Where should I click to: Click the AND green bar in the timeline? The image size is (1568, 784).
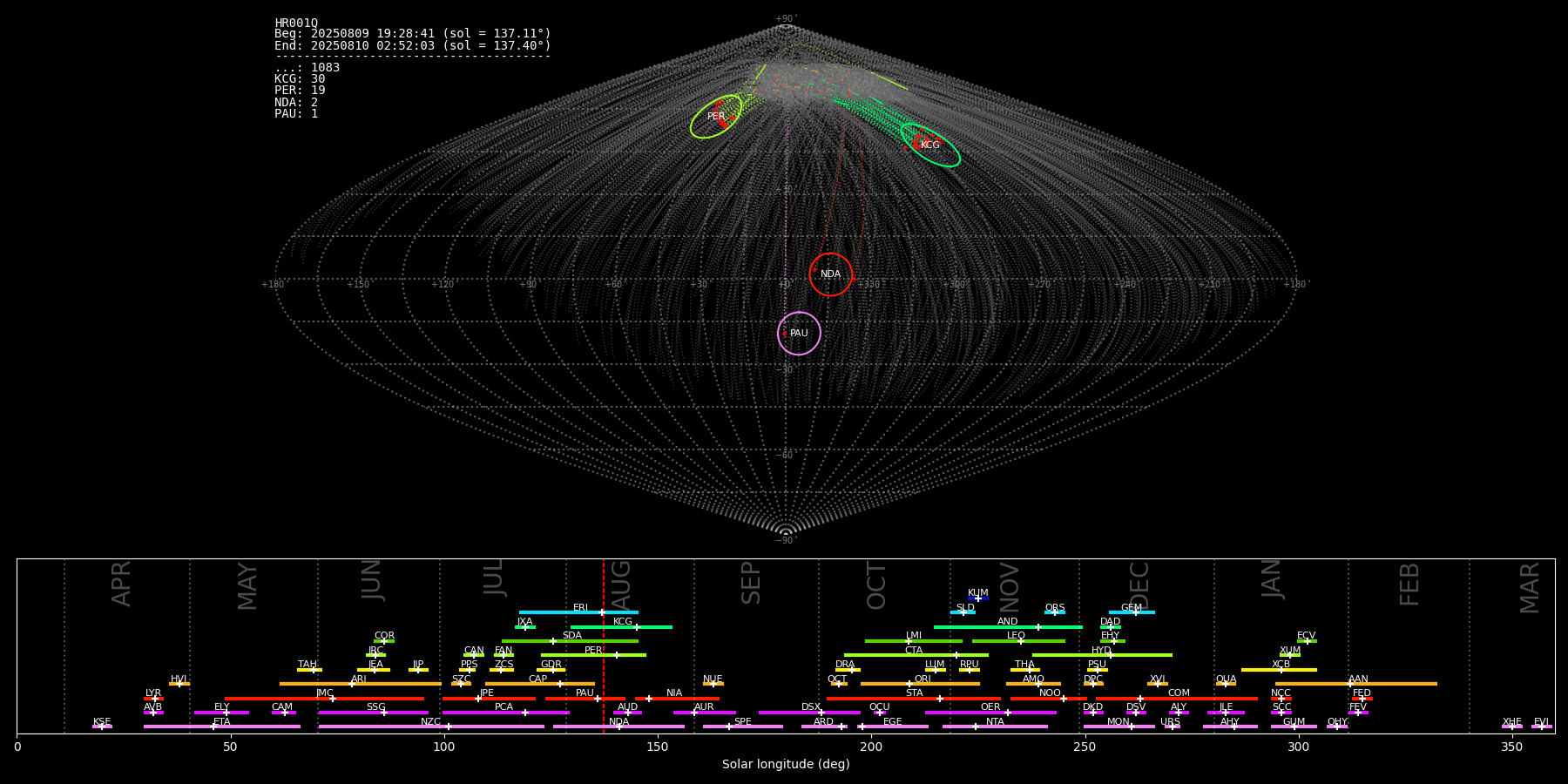(x=1008, y=626)
